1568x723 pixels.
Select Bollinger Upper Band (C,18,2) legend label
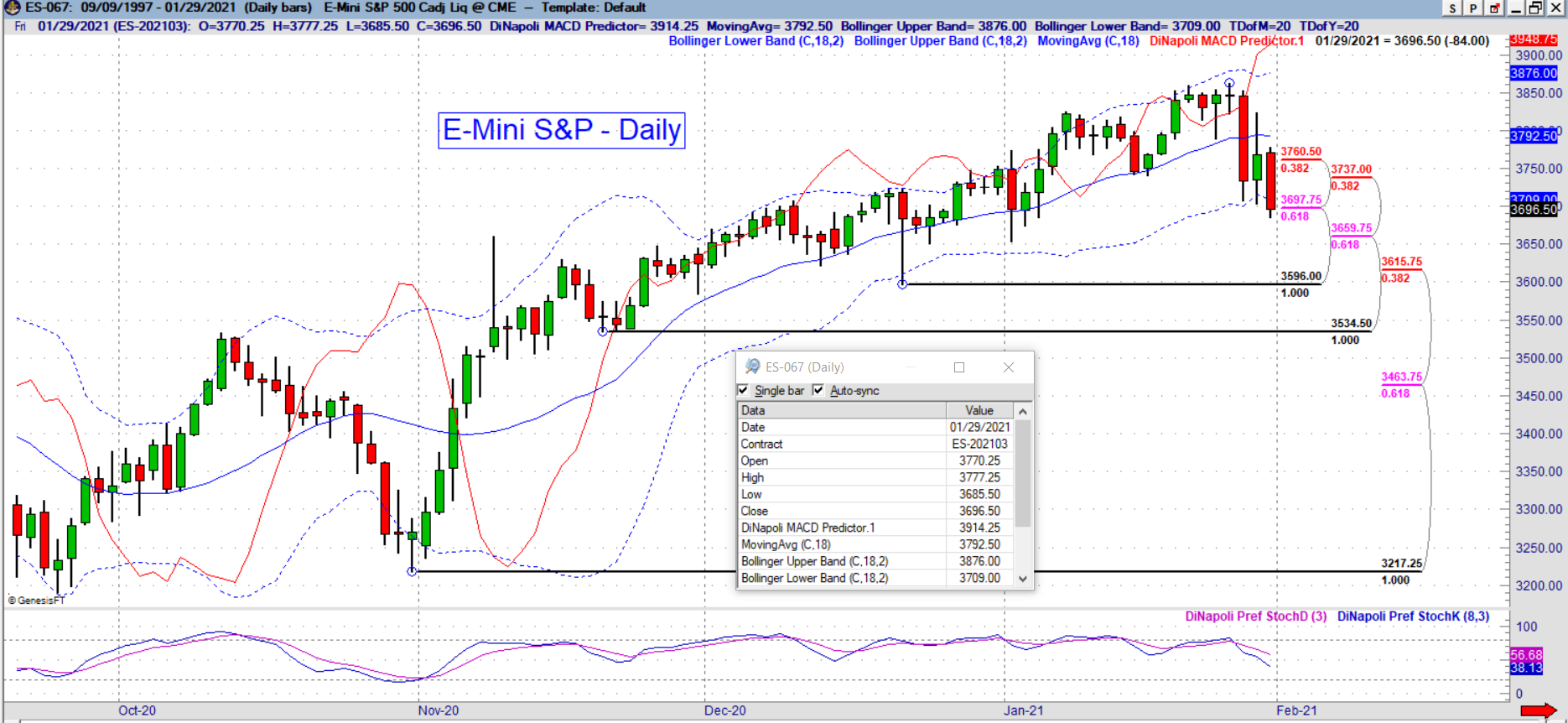[940, 40]
